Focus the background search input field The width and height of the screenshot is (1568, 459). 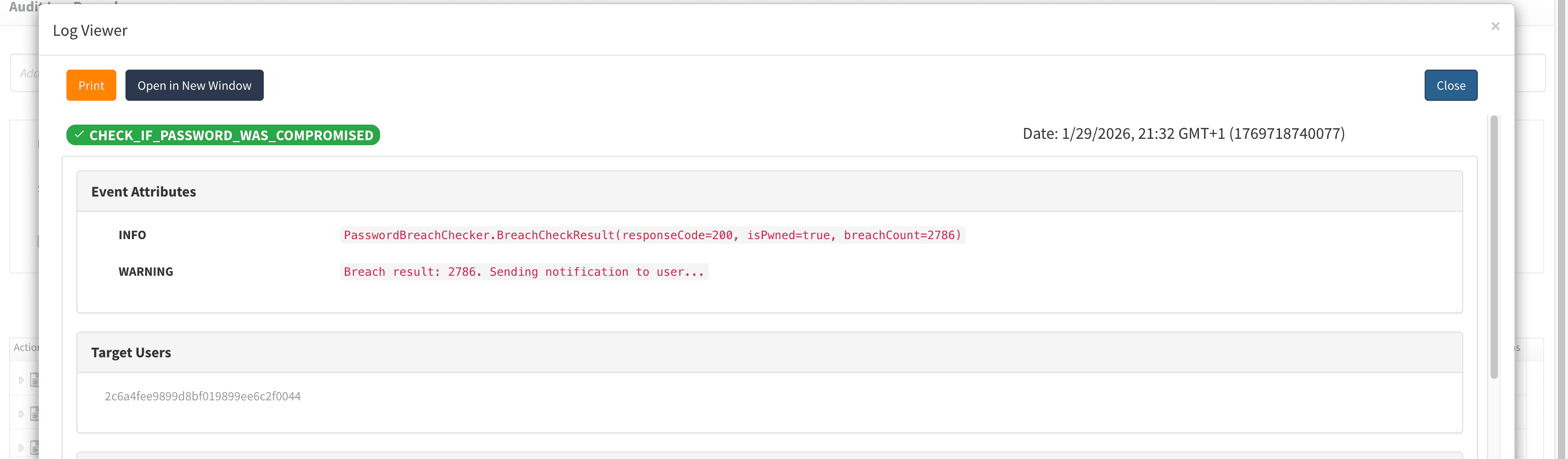[24, 73]
